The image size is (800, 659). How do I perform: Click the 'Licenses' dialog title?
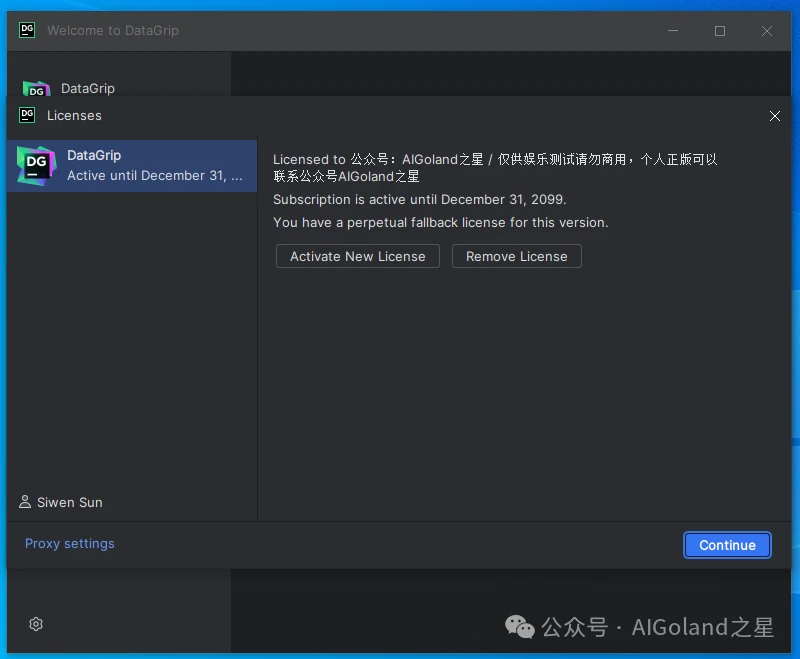[x=74, y=115]
